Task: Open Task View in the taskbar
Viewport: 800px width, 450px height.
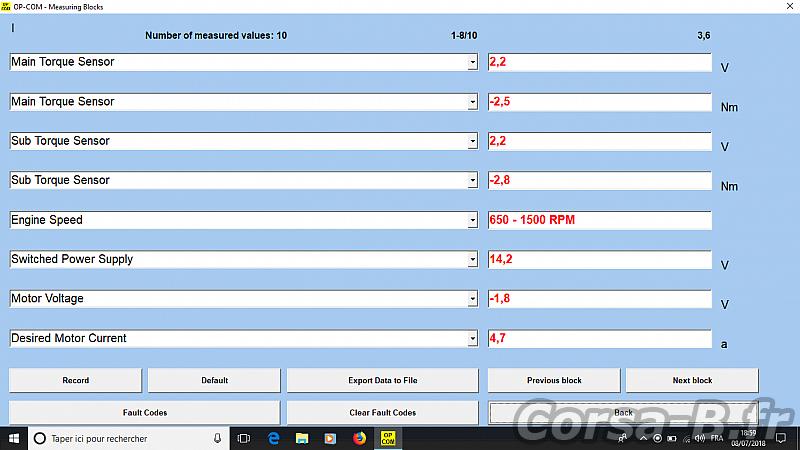Action: pyautogui.click(x=244, y=438)
